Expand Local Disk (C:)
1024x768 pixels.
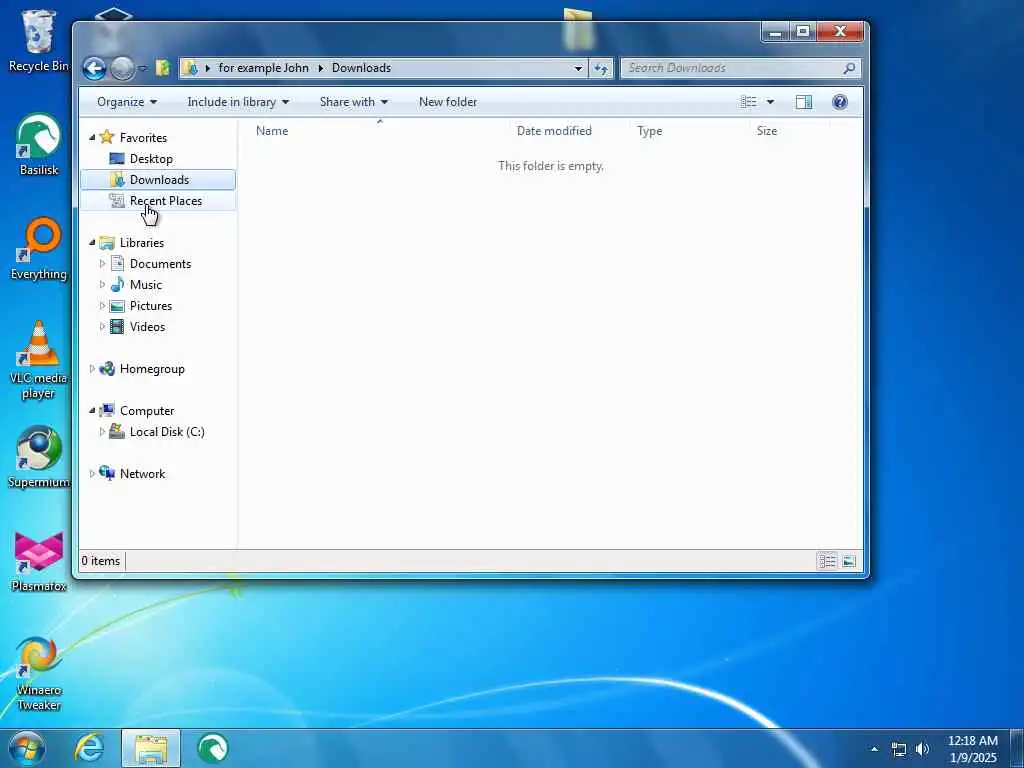click(x=102, y=432)
